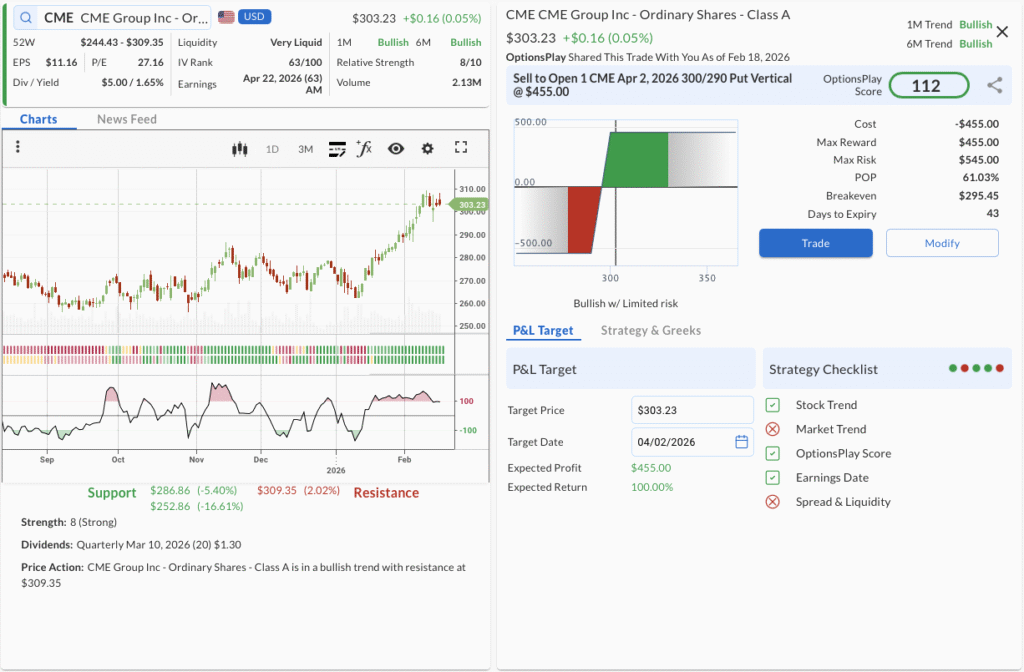The image size is (1024, 672).
Task: Click the Modify button
Action: point(942,243)
